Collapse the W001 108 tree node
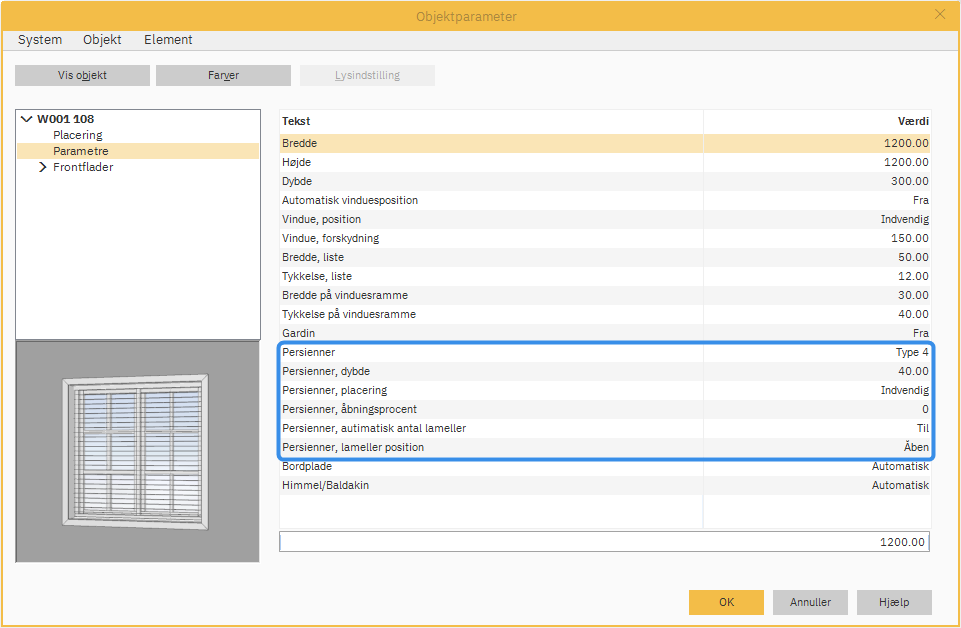 [x=26, y=119]
